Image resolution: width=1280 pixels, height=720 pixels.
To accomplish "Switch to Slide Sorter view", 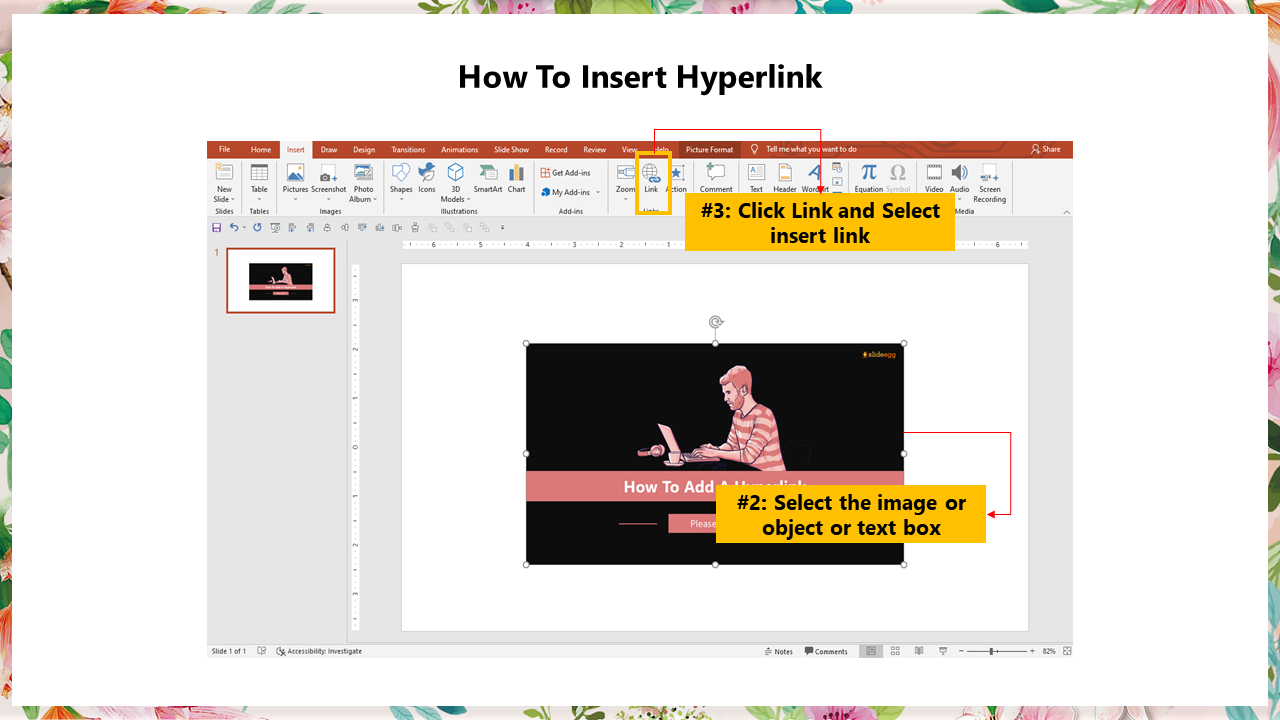I will 895,651.
